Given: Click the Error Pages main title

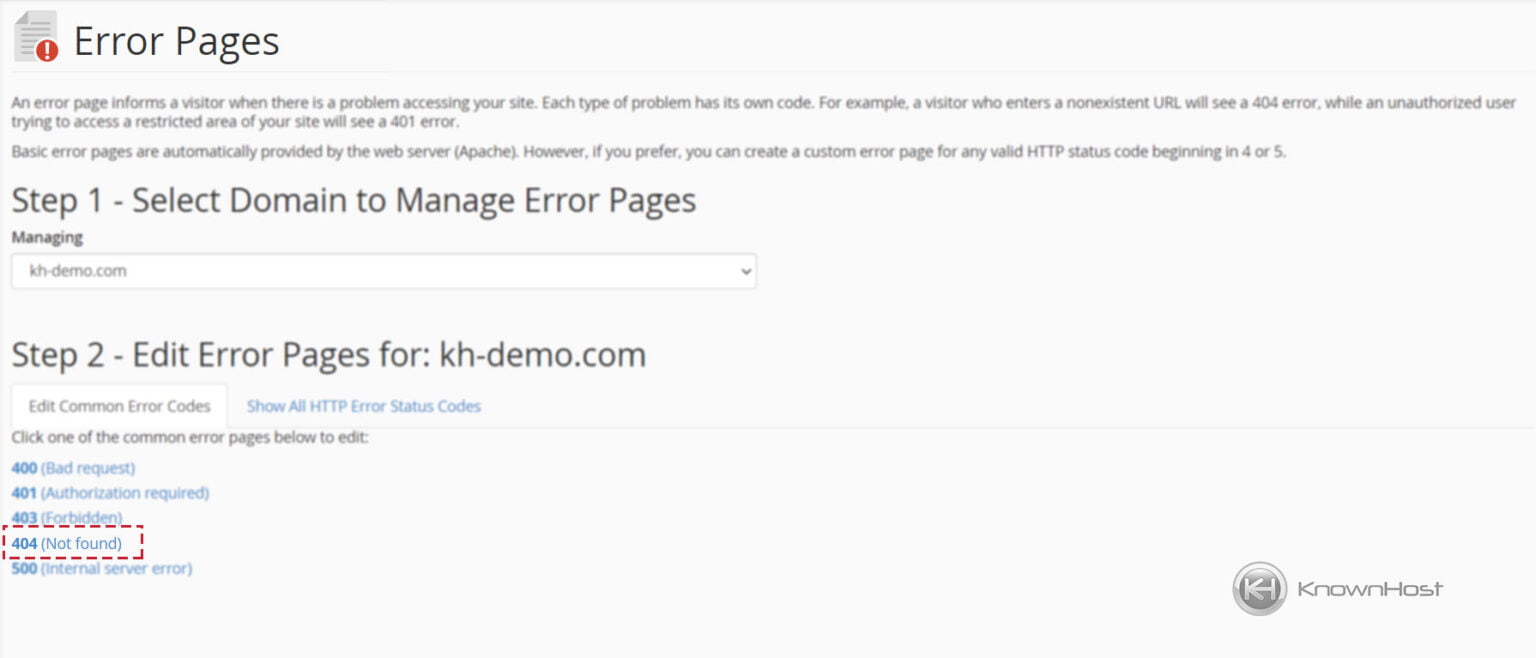Looking at the screenshot, I should [176, 41].
